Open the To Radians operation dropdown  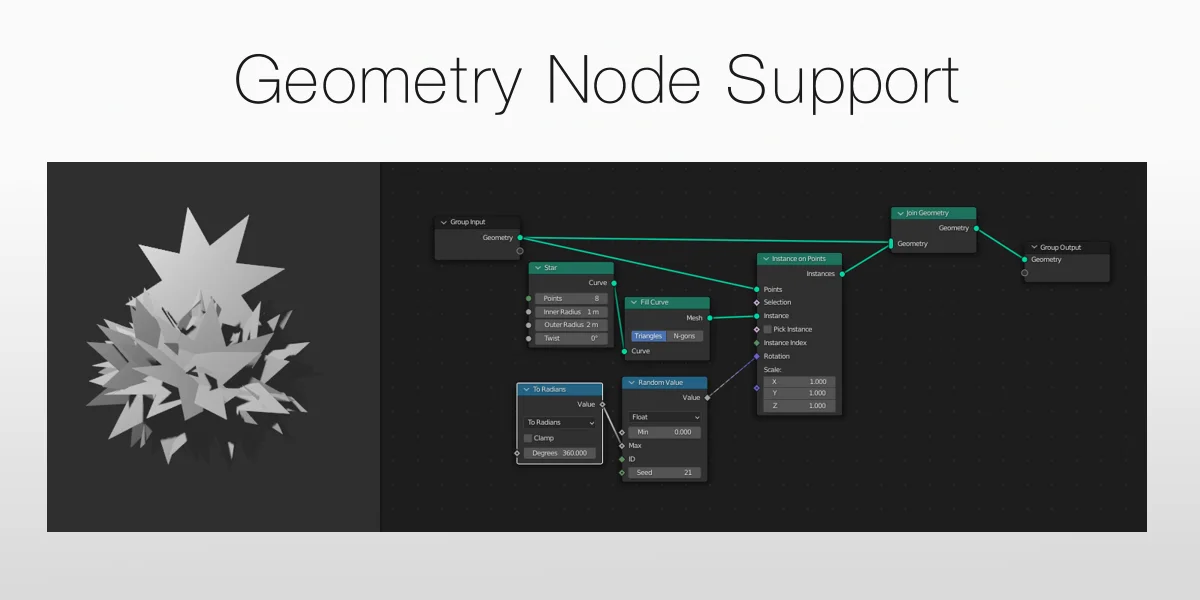558,422
